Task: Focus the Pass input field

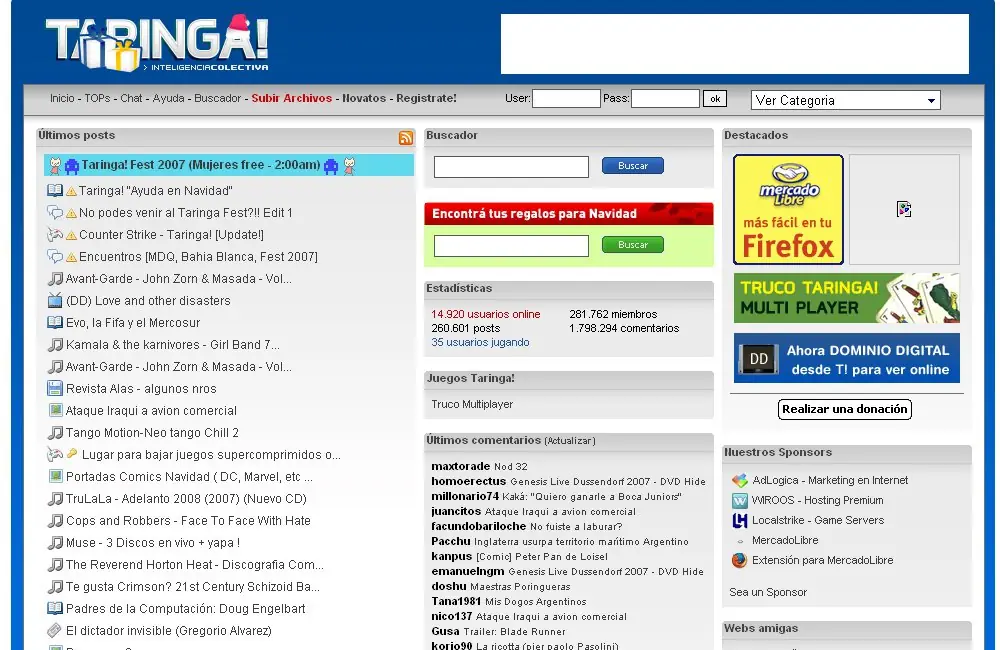Action: pos(665,99)
